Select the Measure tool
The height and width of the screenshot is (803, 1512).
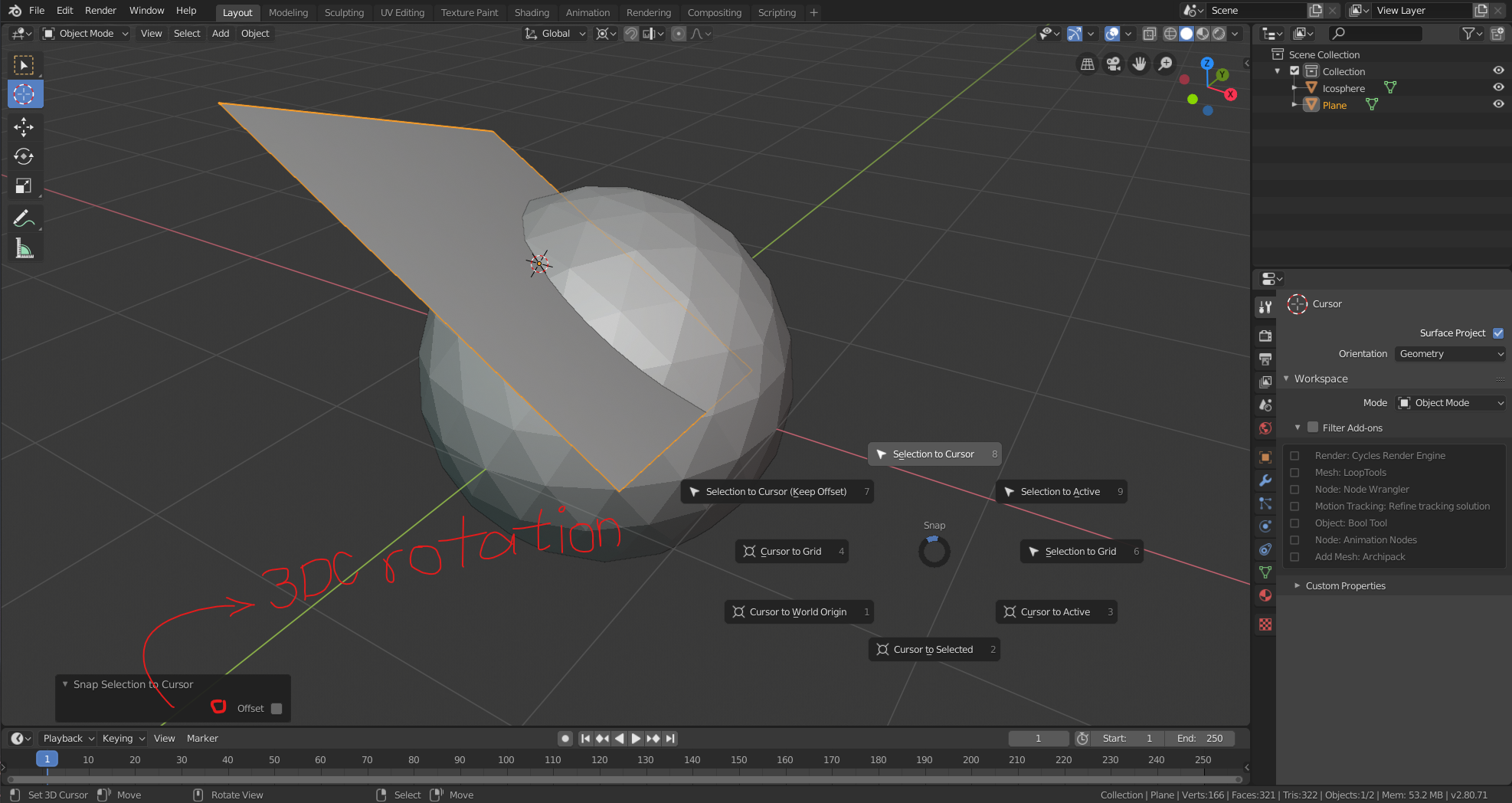tap(25, 248)
